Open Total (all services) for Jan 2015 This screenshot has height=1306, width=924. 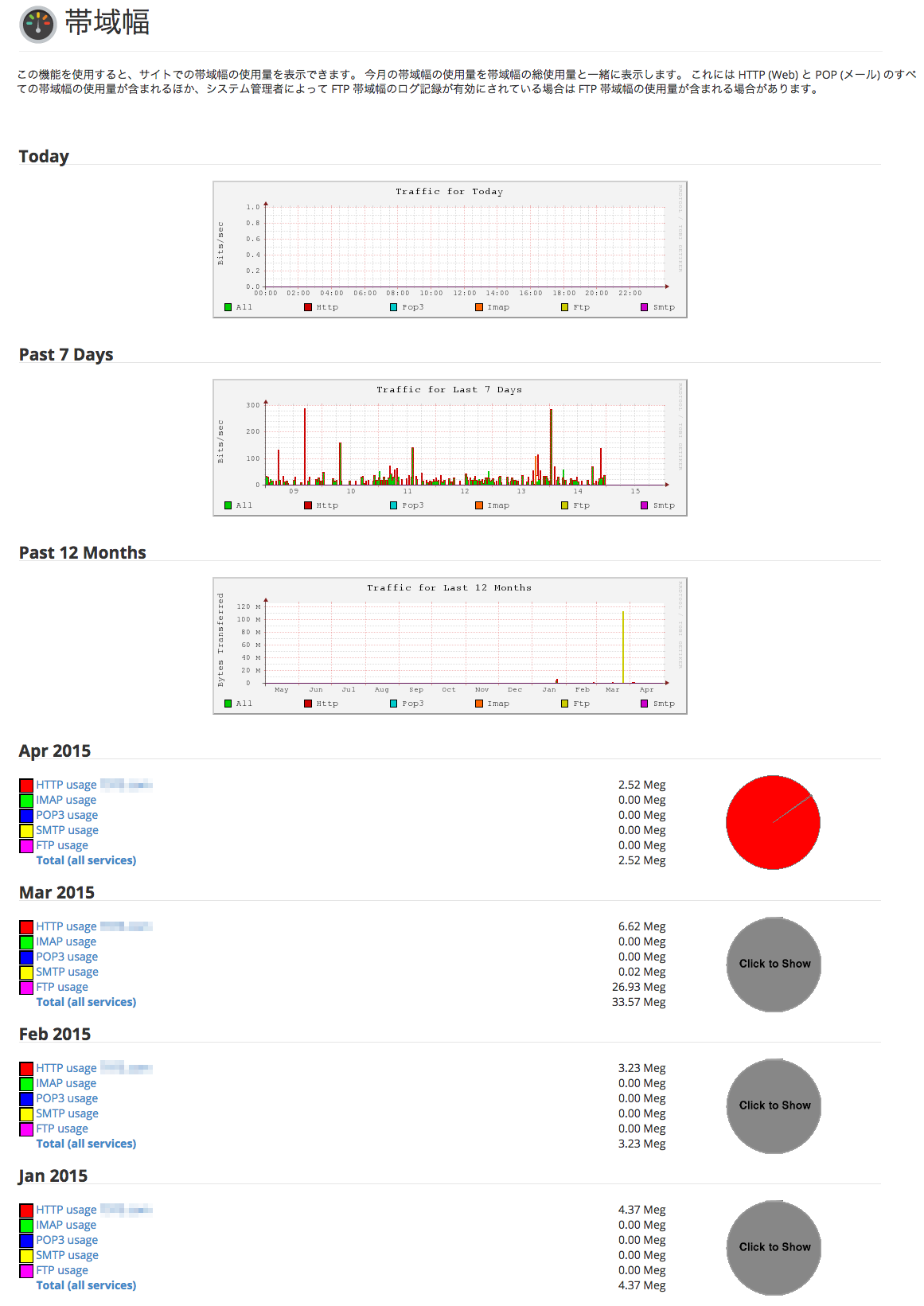tap(86, 1285)
